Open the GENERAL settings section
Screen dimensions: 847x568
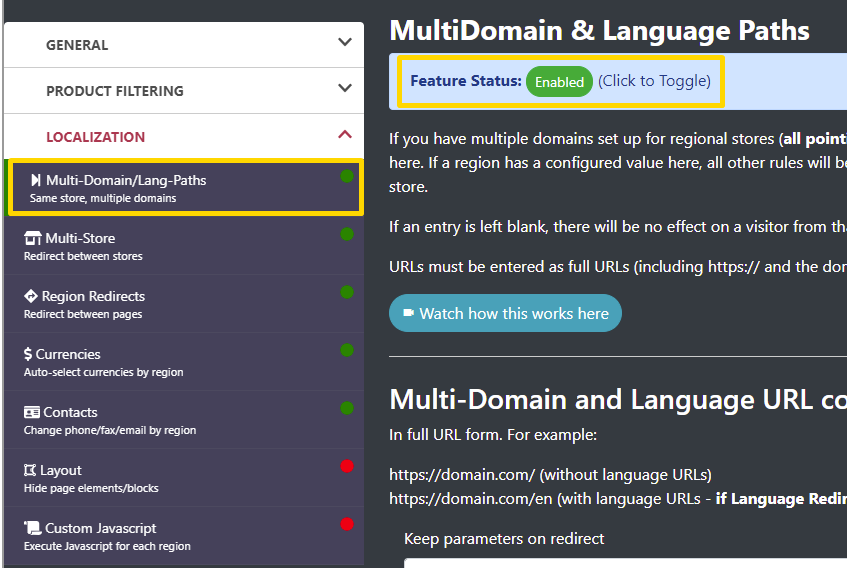click(184, 45)
